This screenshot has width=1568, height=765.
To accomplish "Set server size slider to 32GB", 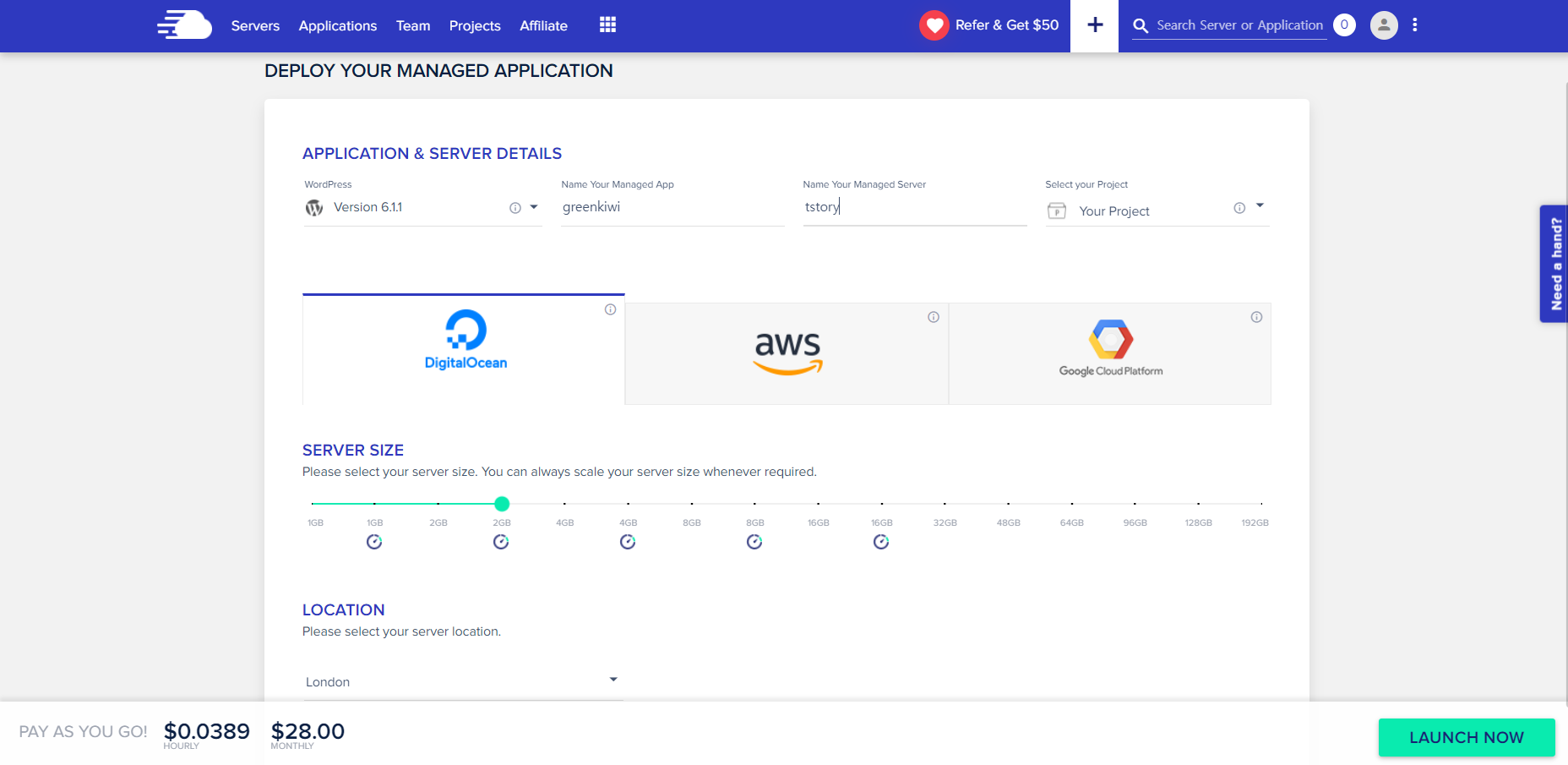I will click(x=945, y=504).
